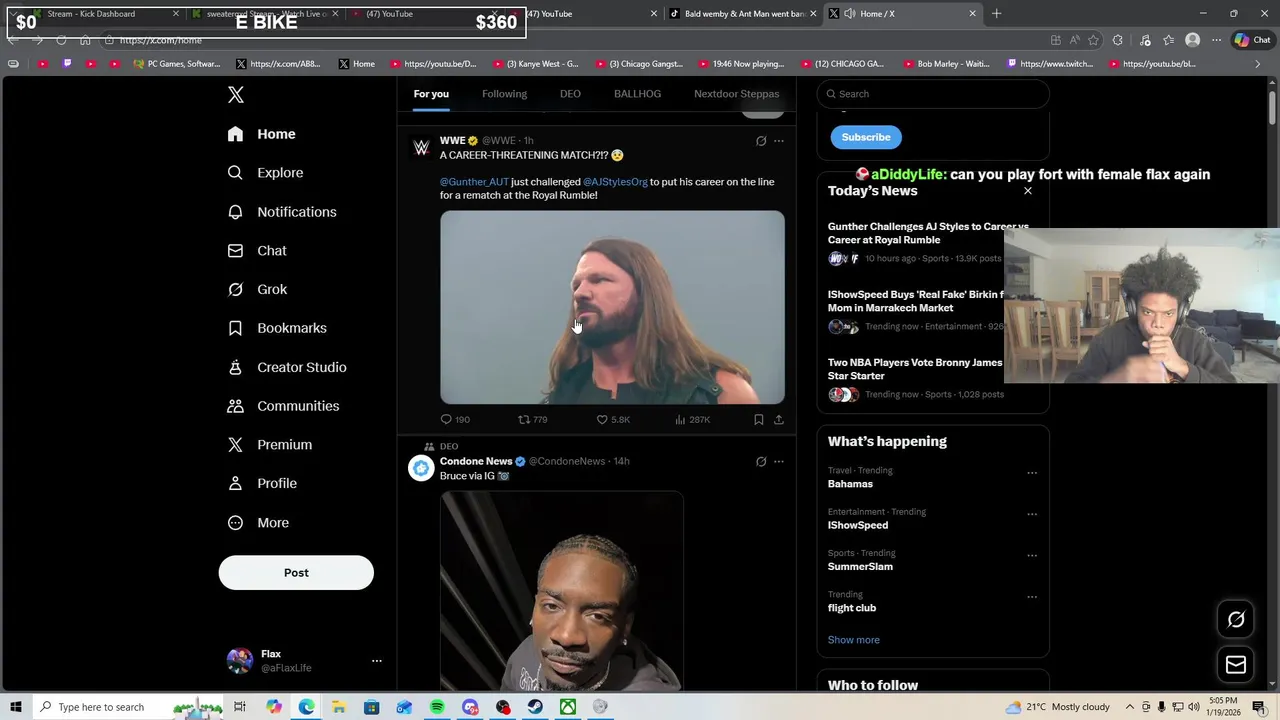Screen dimensions: 1280x720
Task: Reply to the WWE post
Action: click(x=455, y=420)
